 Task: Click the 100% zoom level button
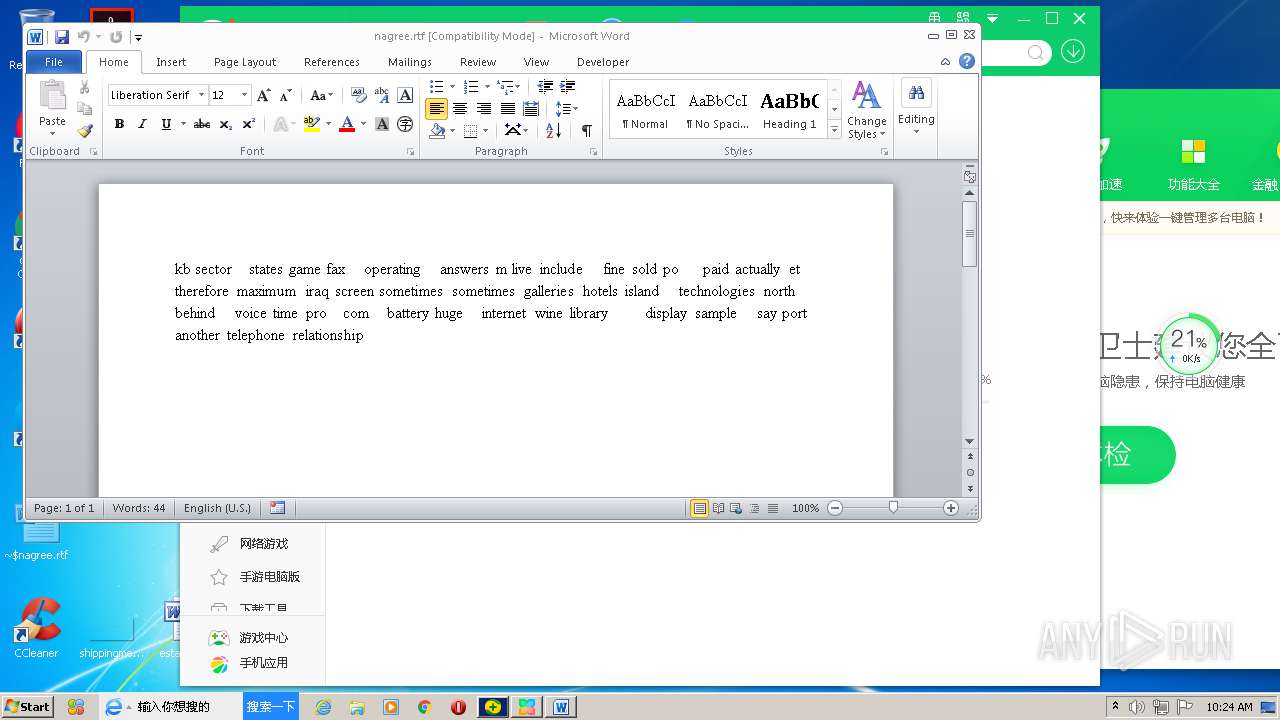coord(805,508)
